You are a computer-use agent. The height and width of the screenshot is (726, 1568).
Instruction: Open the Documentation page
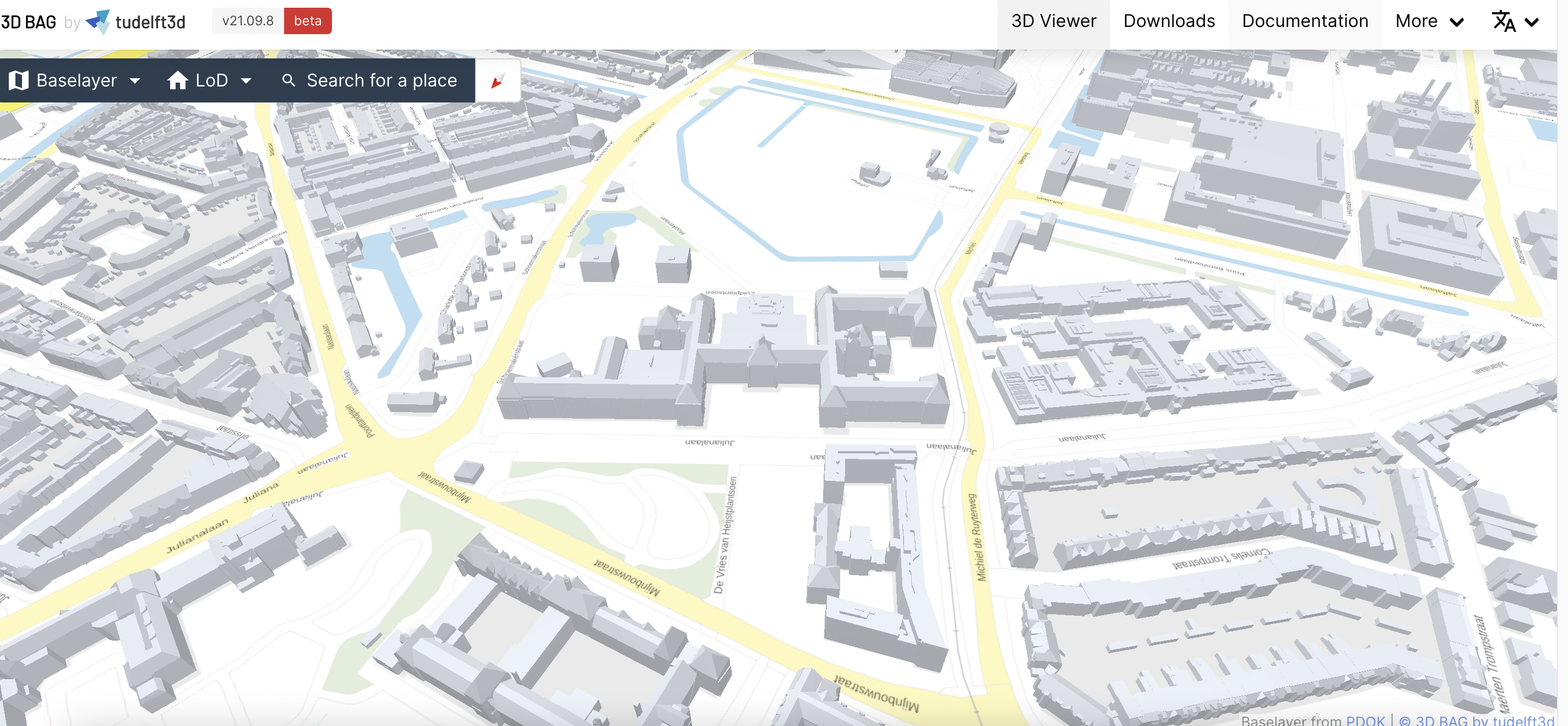pos(1304,21)
